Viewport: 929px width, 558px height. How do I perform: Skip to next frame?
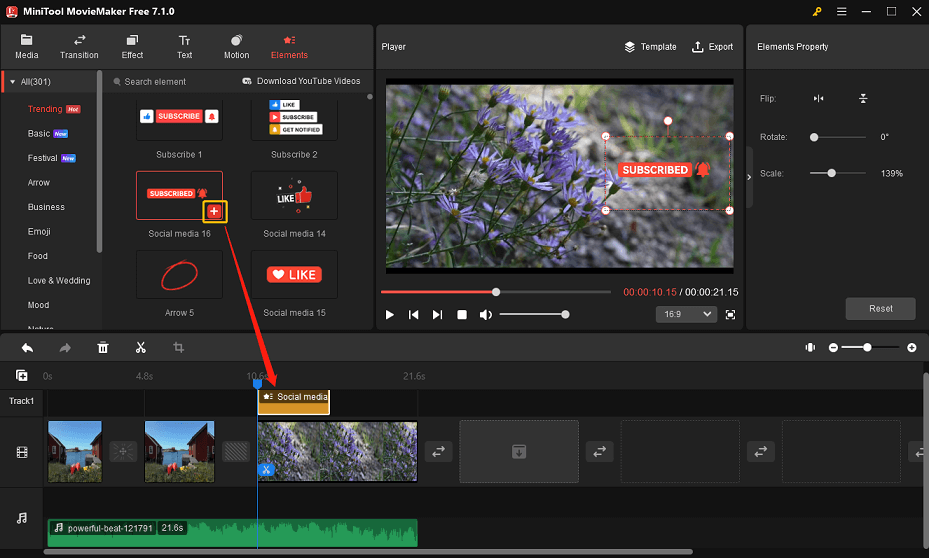[x=437, y=315]
